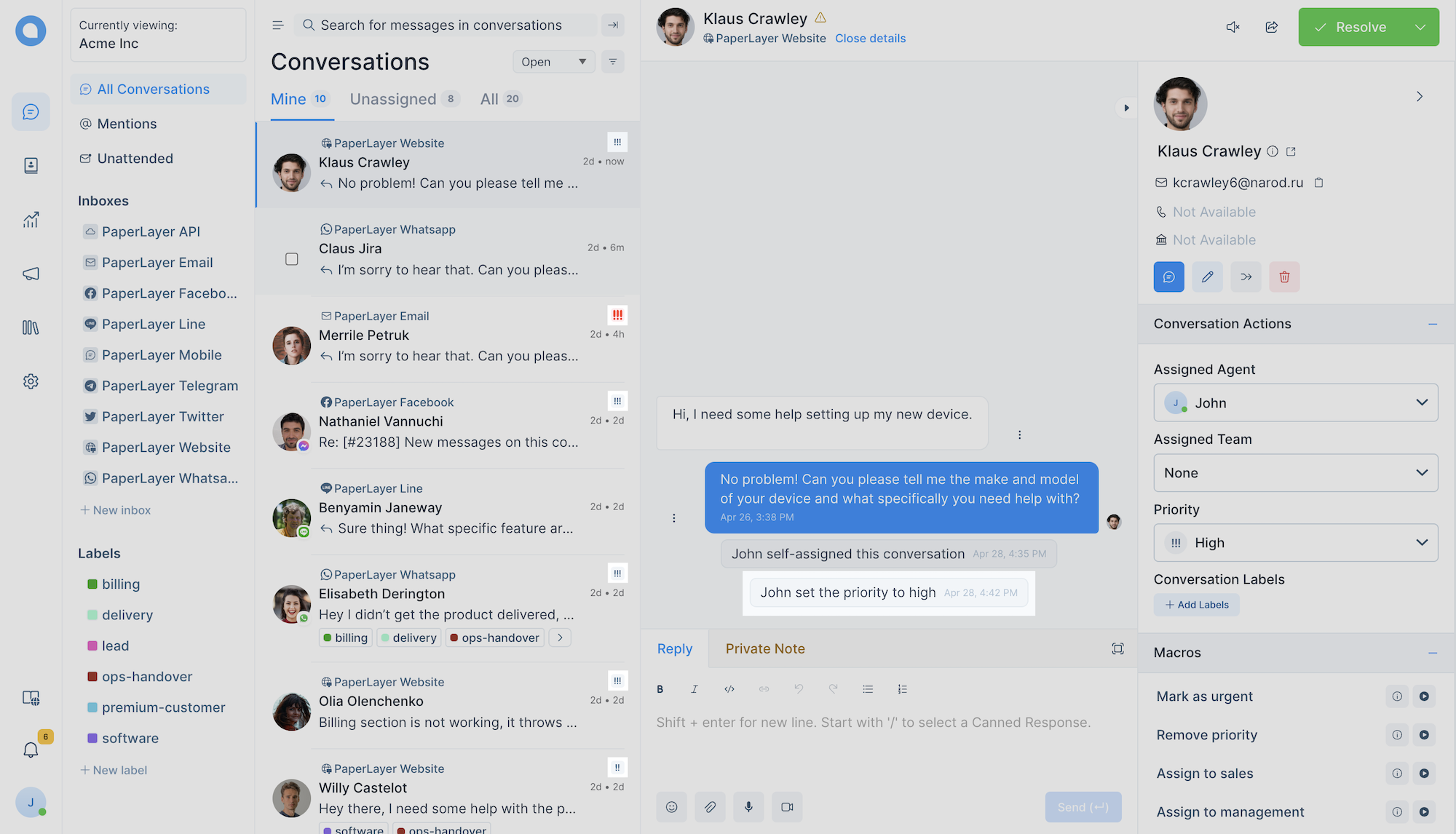
Task: Click the emoji/reaction icon in reply bar
Action: (670, 806)
